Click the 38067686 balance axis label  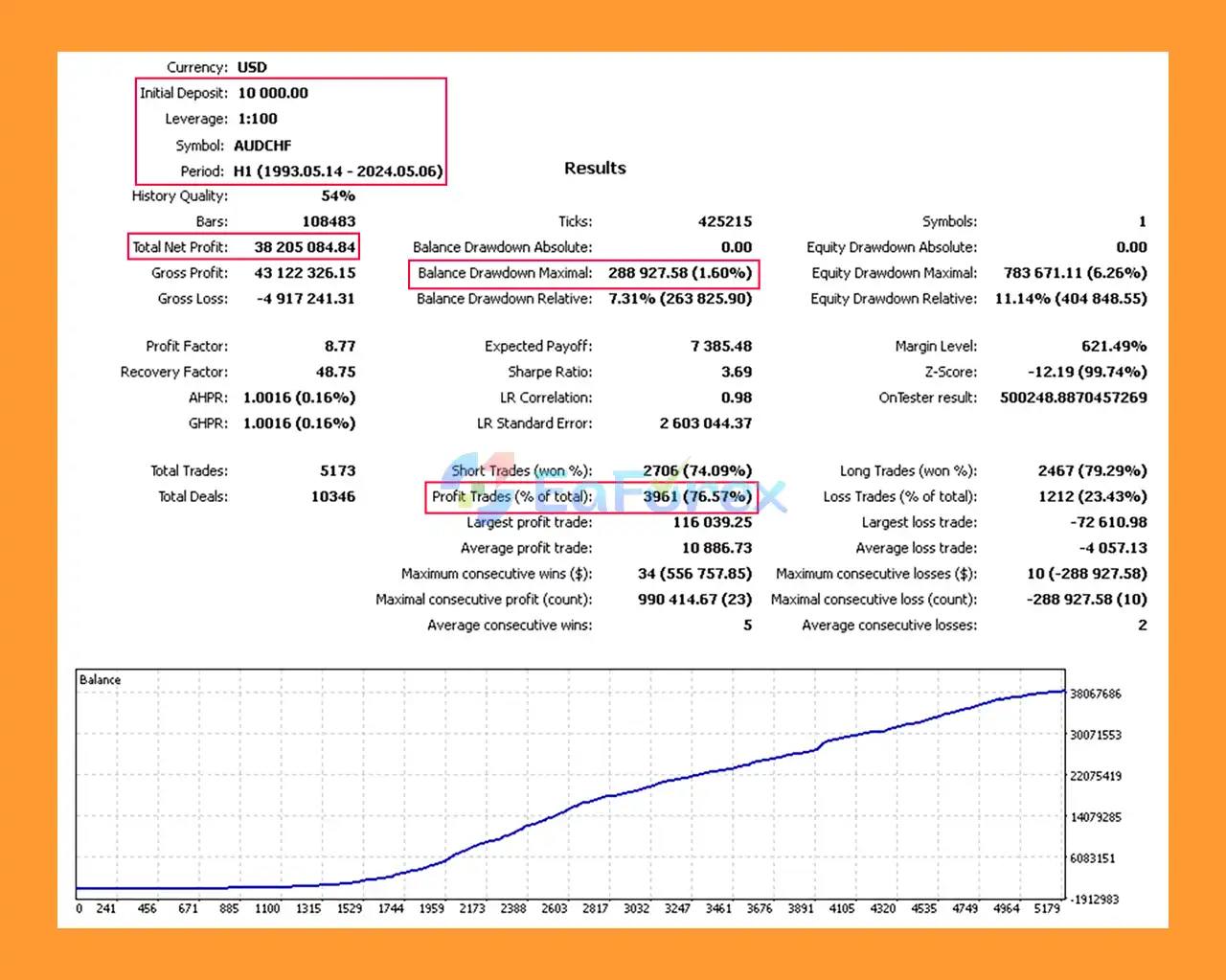[1095, 694]
